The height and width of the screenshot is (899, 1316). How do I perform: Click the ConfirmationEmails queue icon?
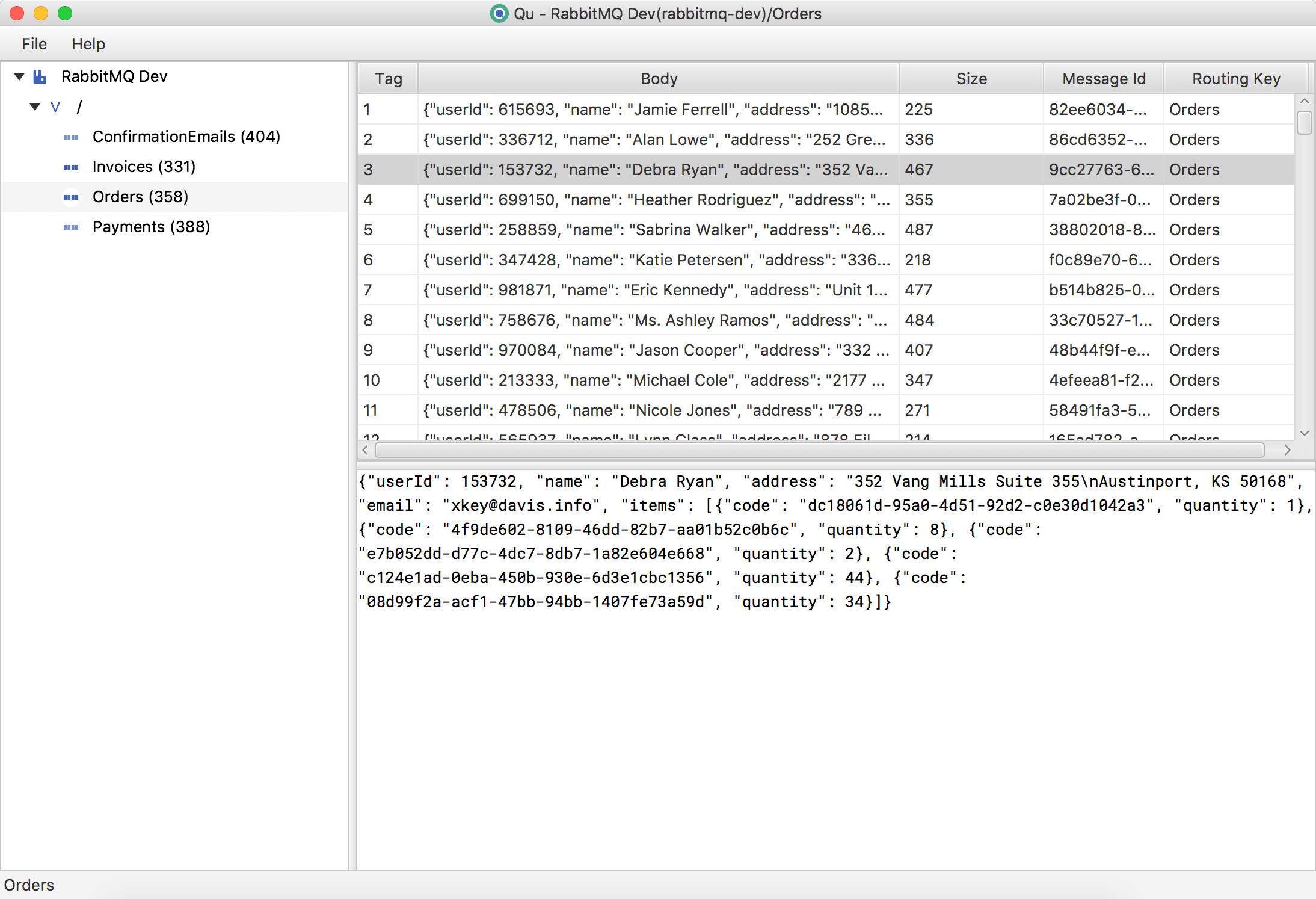click(71, 137)
